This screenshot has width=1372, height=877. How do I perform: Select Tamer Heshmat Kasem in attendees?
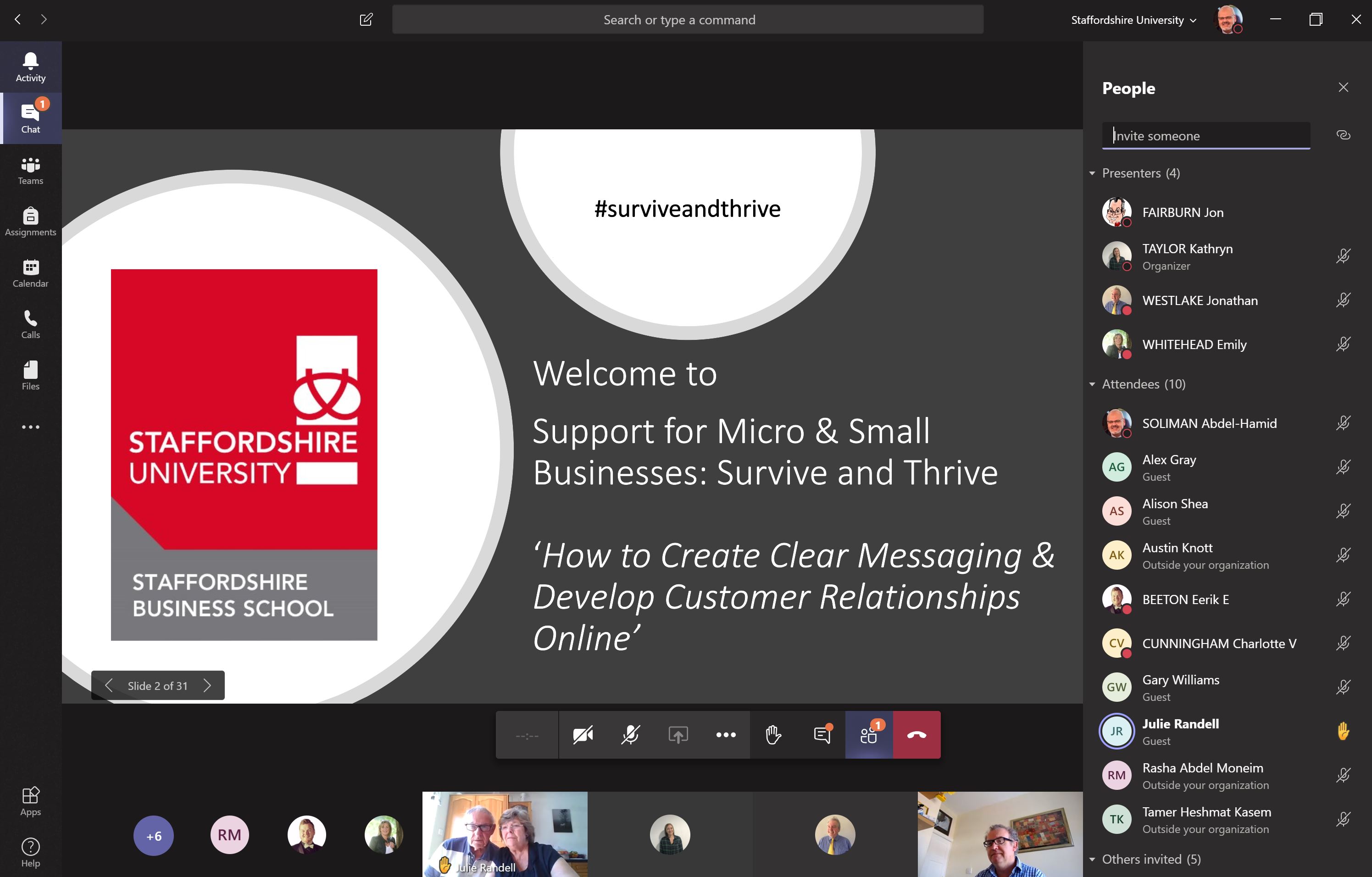(x=1228, y=819)
